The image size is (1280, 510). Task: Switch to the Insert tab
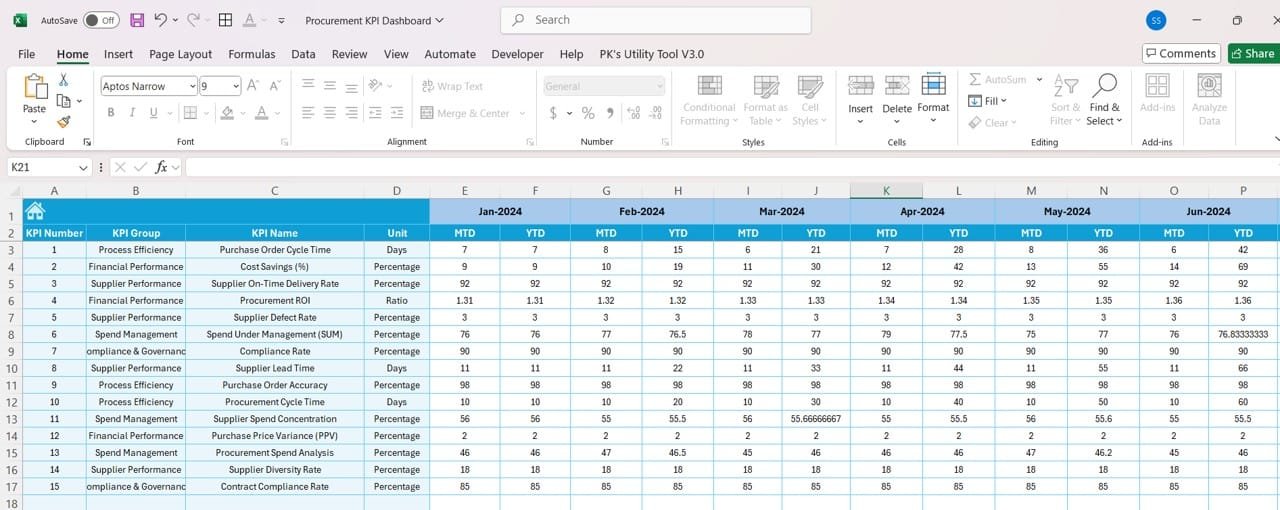pyautogui.click(x=118, y=54)
